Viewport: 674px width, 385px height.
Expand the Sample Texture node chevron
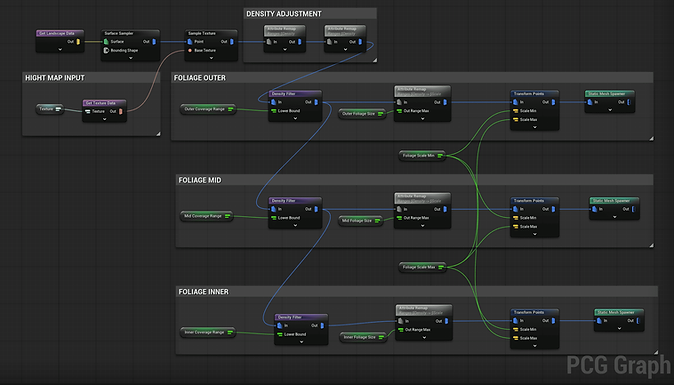click(x=211, y=58)
